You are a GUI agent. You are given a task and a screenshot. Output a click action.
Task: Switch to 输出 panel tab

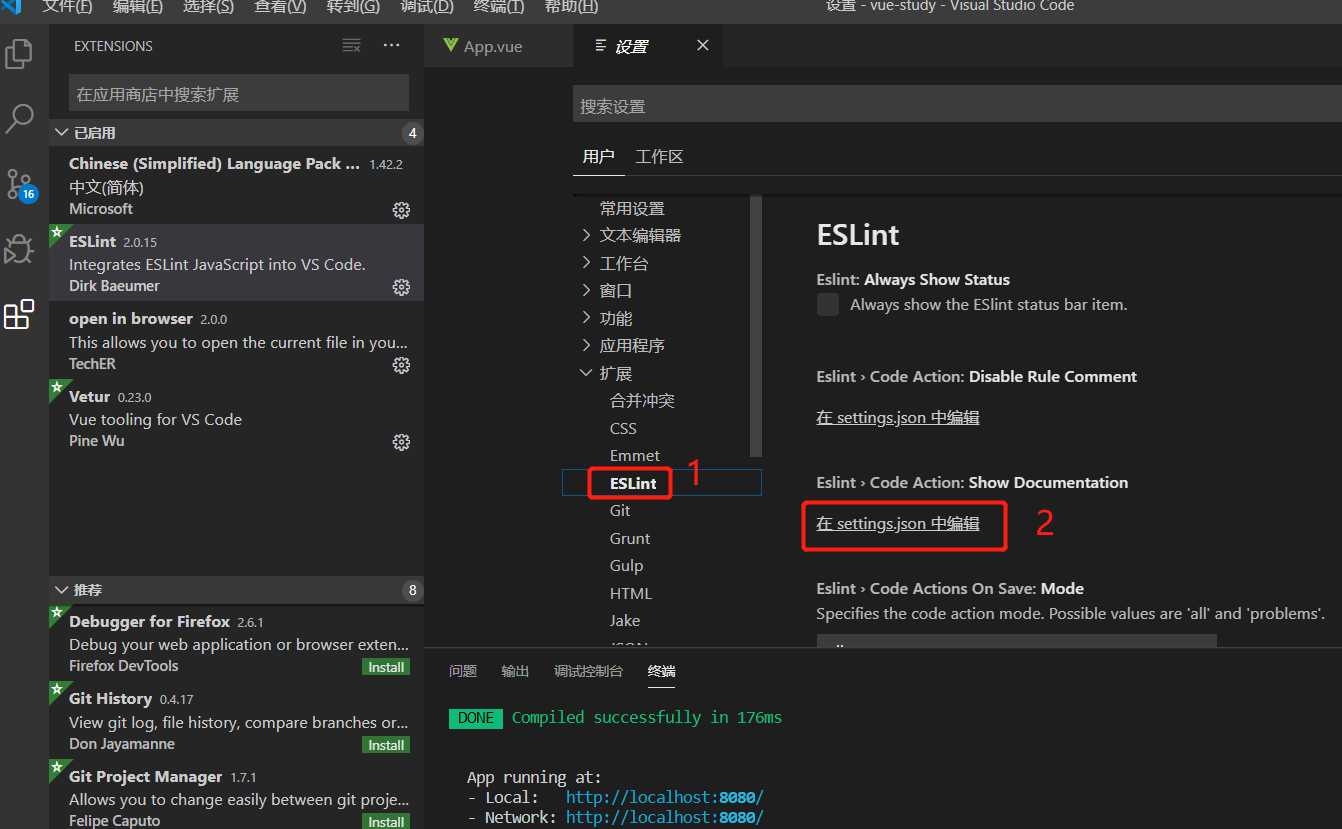(515, 671)
